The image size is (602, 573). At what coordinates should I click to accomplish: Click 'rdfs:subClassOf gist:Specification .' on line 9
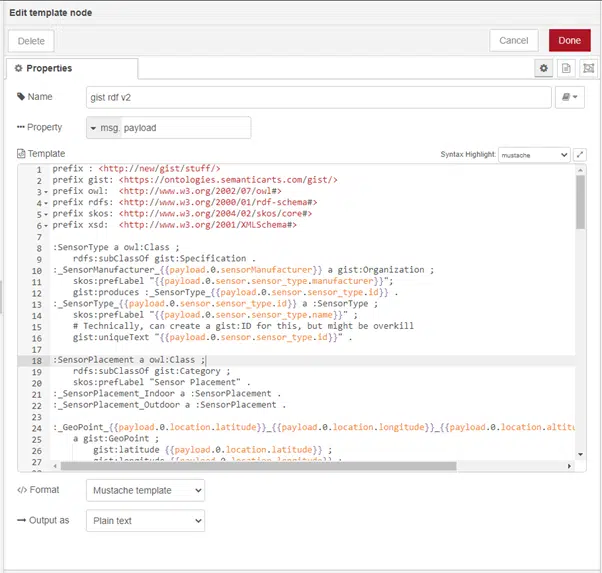pos(164,258)
